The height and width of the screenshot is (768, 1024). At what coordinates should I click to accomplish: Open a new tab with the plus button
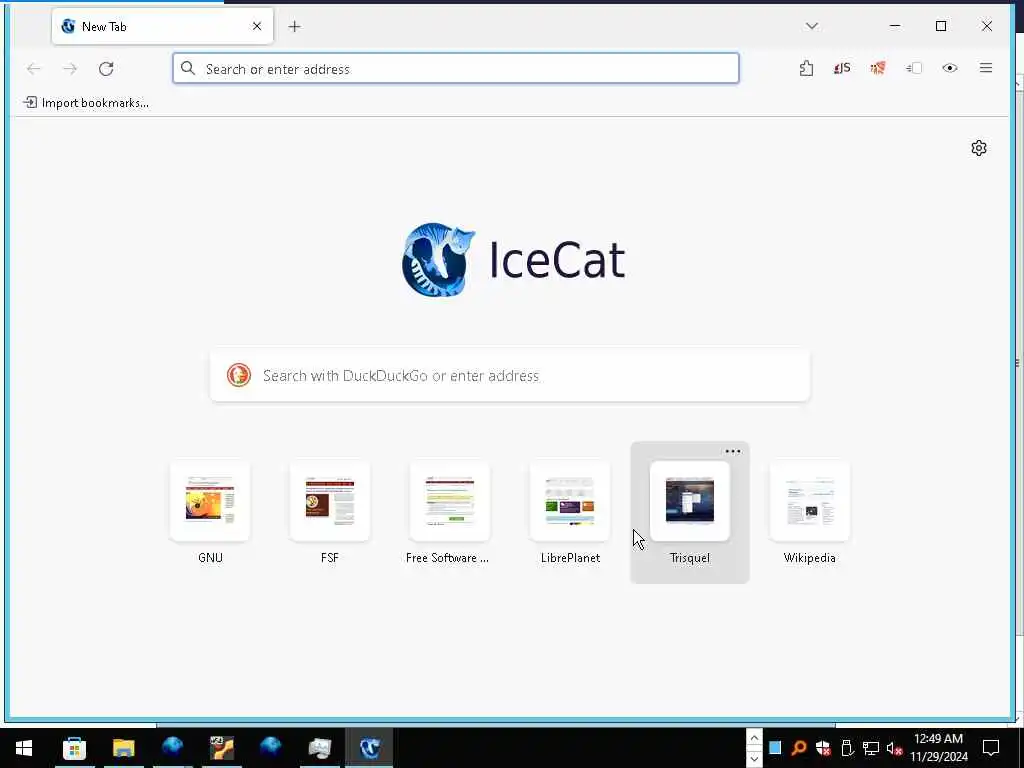click(295, 26)
